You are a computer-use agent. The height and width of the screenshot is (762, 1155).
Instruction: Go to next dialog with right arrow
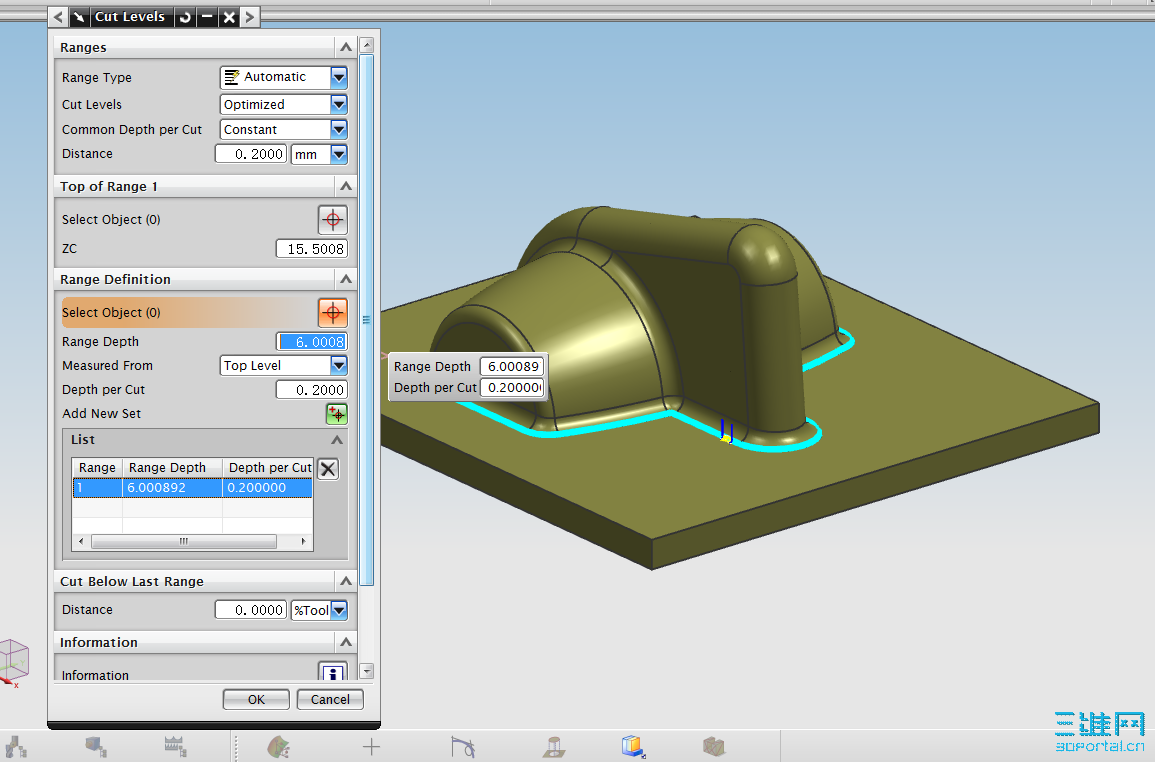pyautogui.click(x=250, y=17)
